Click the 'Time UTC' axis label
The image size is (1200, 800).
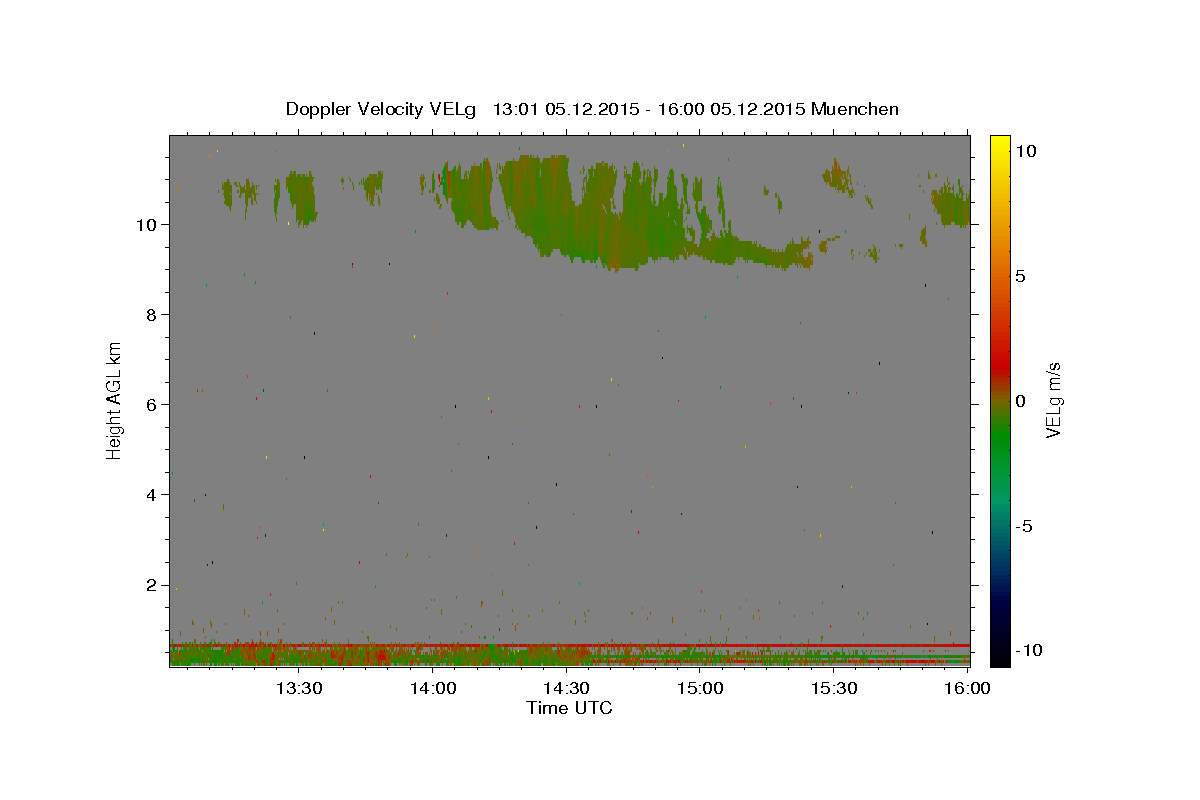(569, 708)
